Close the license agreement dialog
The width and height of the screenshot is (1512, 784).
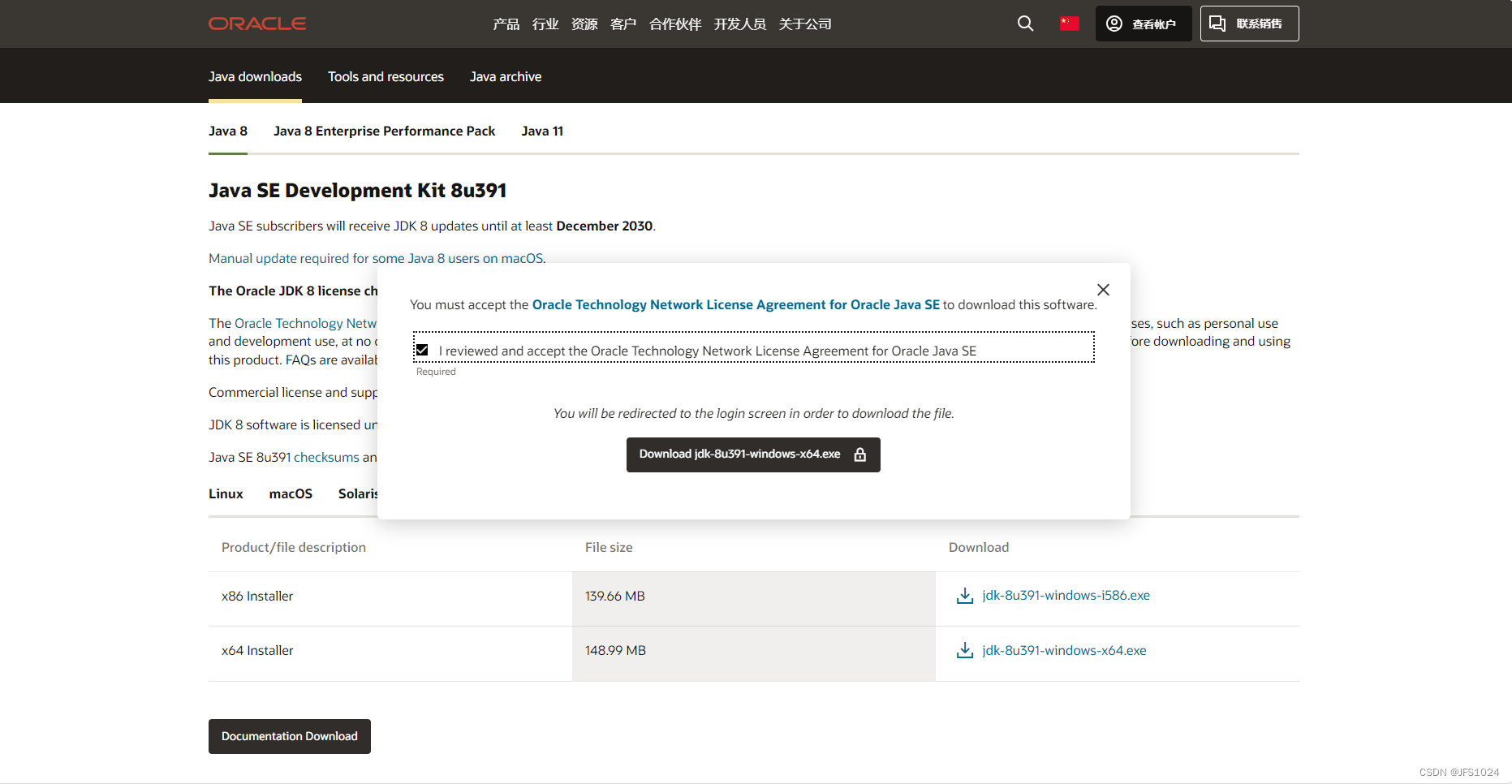(x=1103, y=290)
